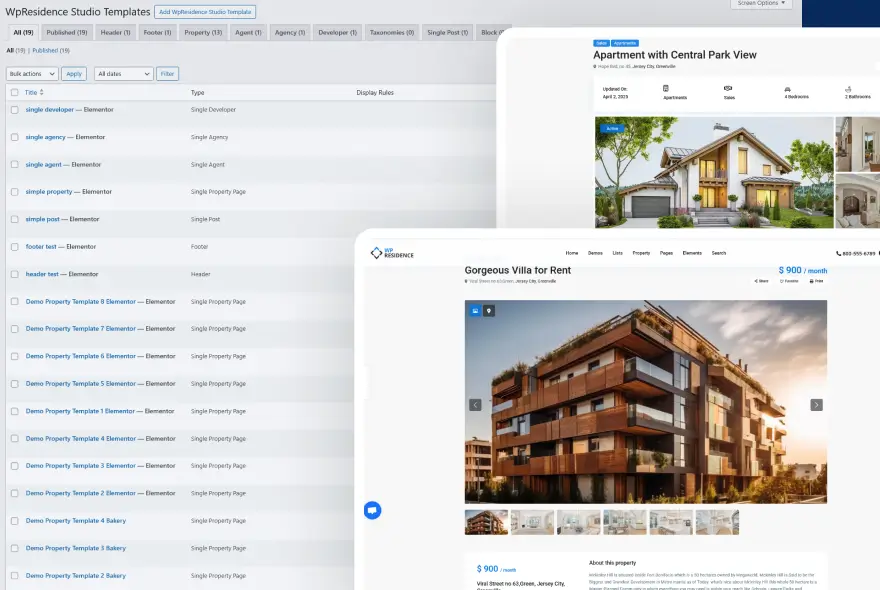
Task: Switch to the Taxonomies (0) tab
Action: (392, 33)
